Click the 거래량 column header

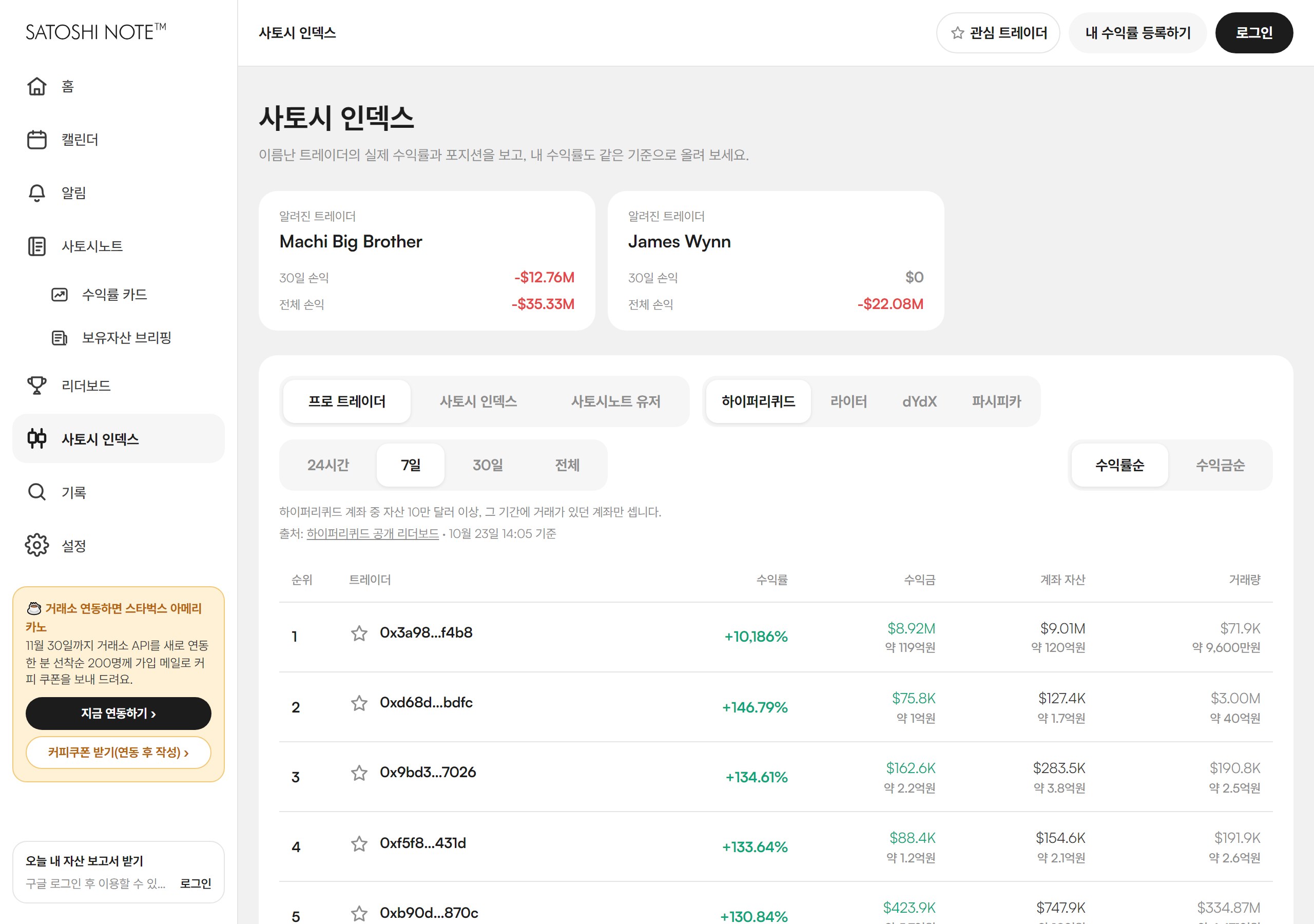tap(1245, 580)
